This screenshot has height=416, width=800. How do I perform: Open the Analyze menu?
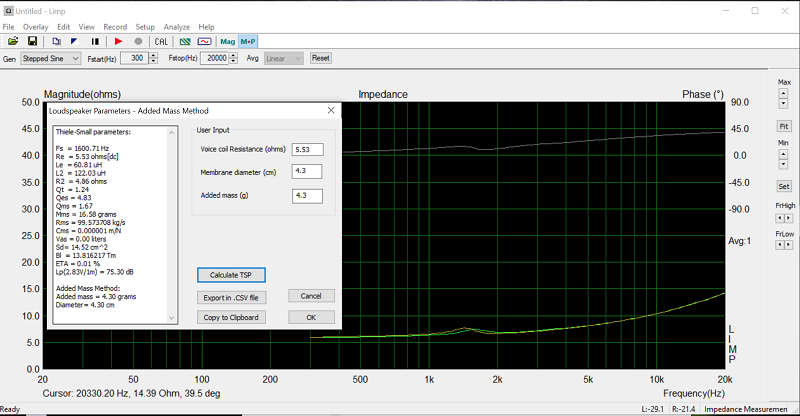coord(177,27)
